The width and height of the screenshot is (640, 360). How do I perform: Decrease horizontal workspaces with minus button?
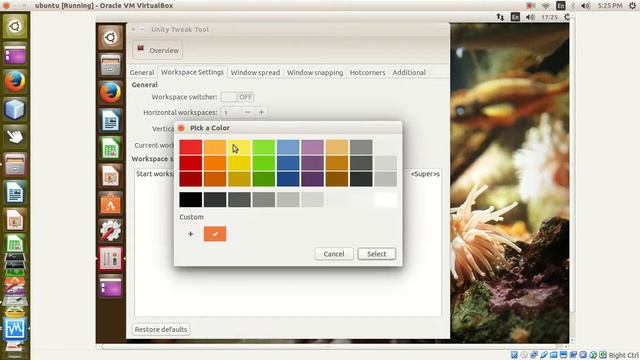pos(247,112)
